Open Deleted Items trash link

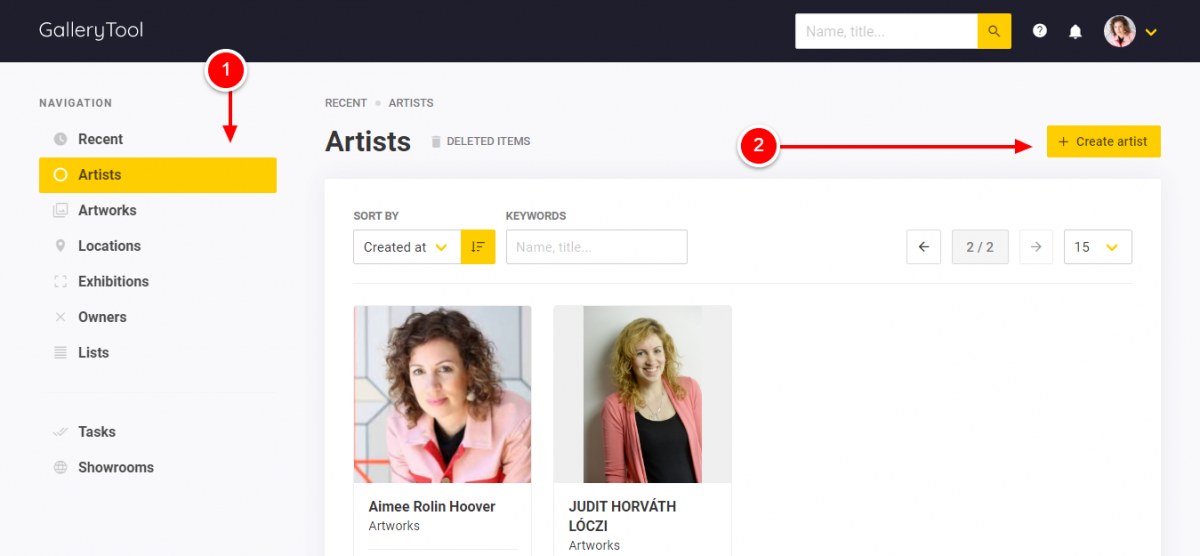[480, 141]
